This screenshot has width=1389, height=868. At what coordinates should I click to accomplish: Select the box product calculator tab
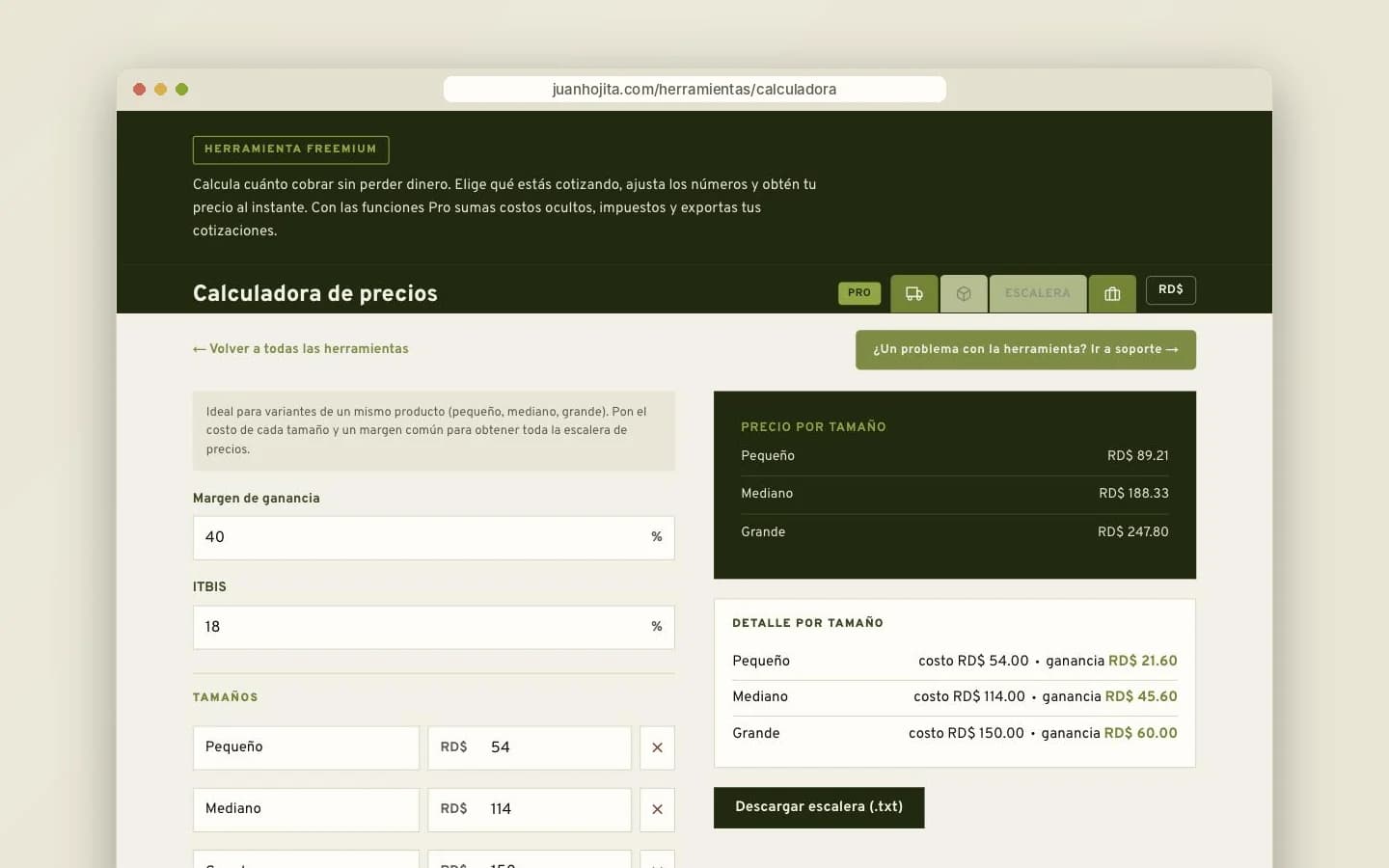[964, 293]
